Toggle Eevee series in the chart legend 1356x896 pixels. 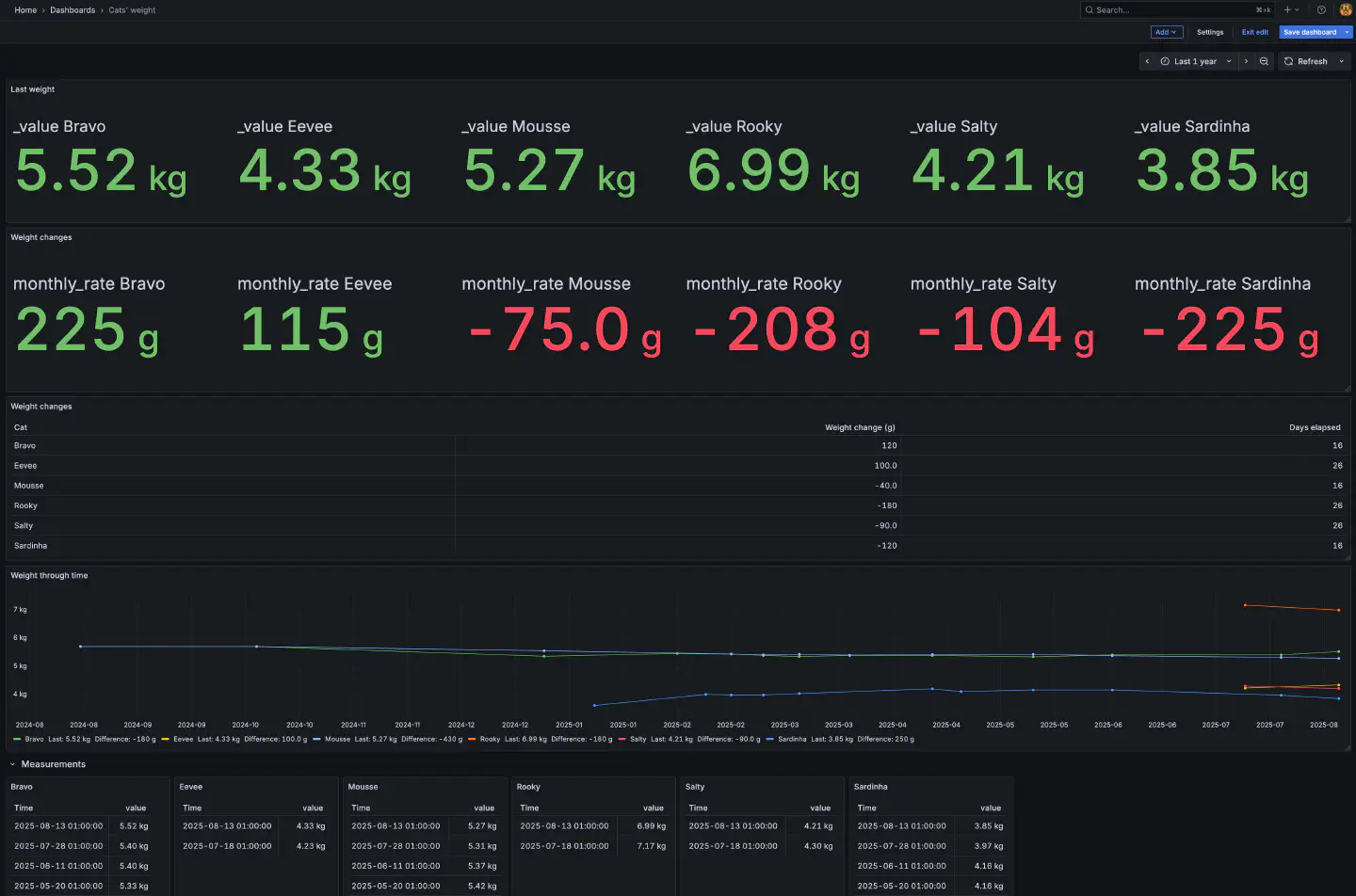coord(183,739)
